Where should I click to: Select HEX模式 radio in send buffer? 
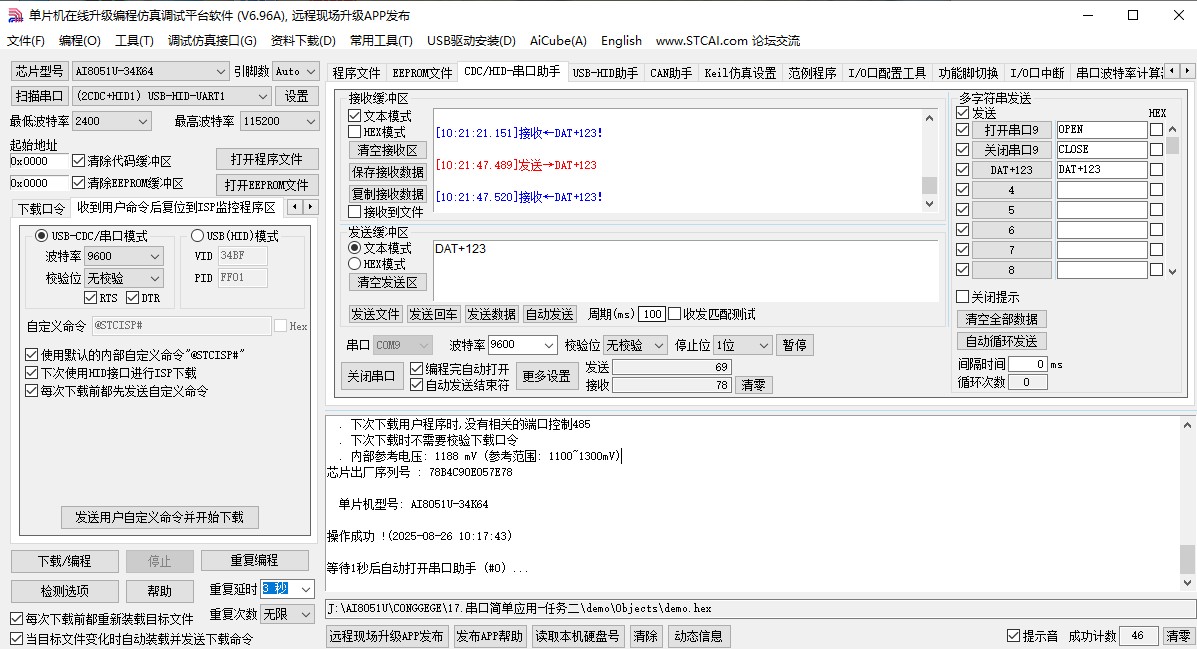pos(355,264)
